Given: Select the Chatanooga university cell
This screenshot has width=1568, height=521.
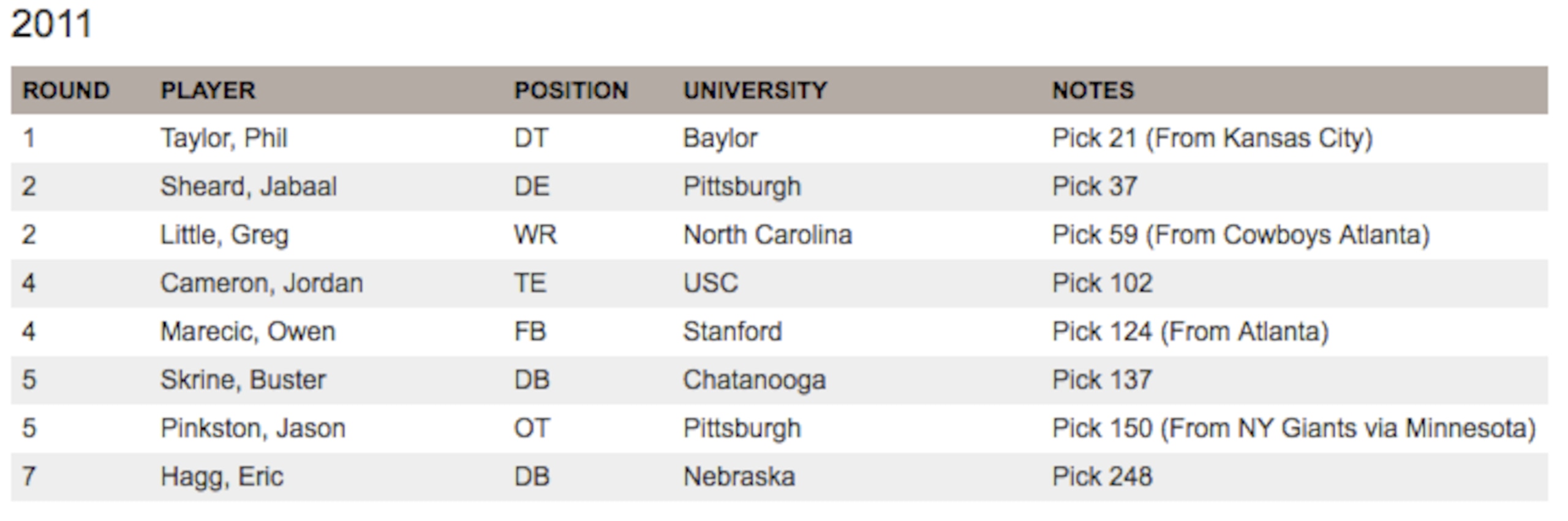Looking at the screenshot, I should click(x=755, y=380).
